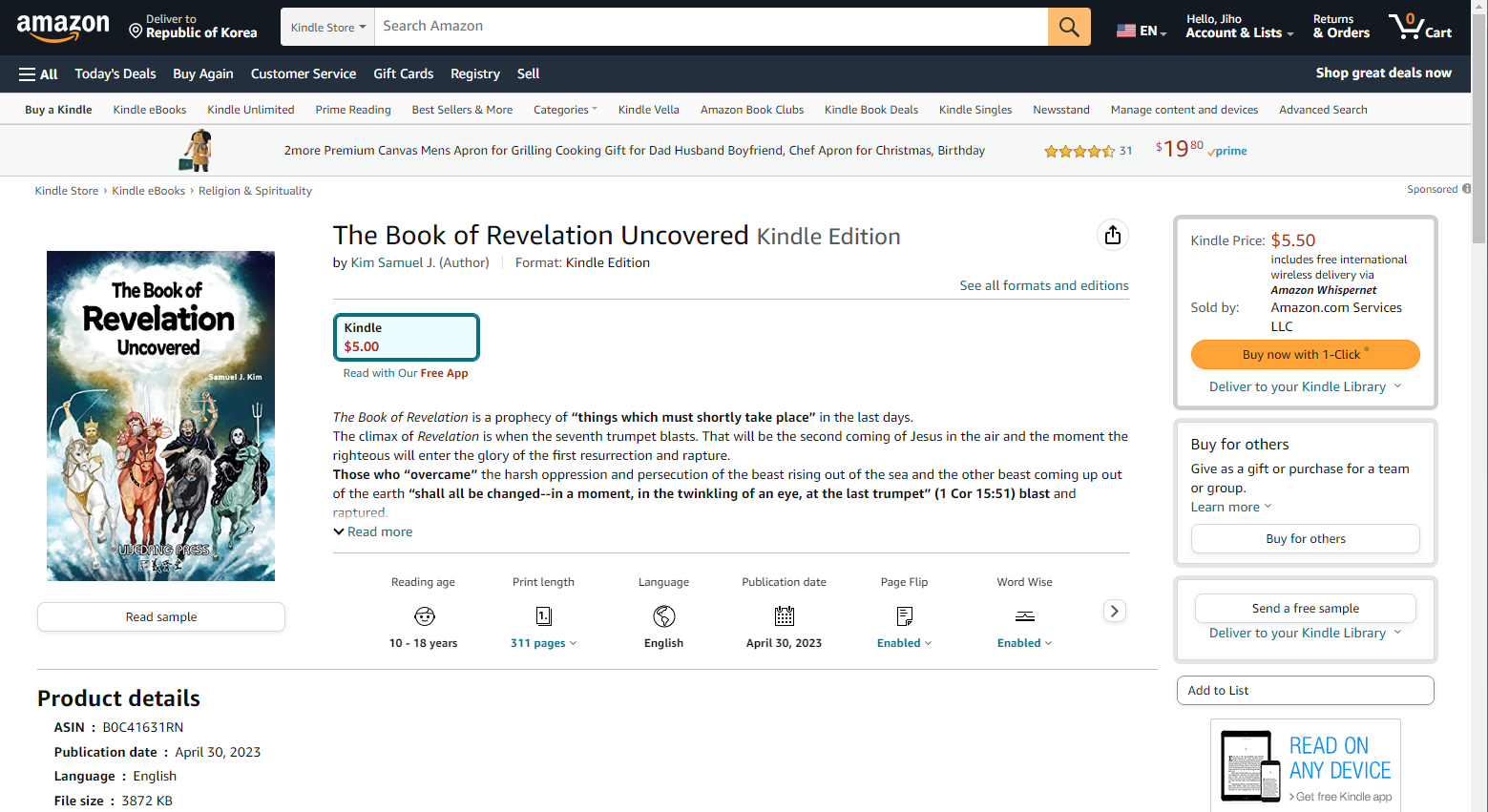The height and width of the screenshot is (812, 1488).
Task: Open the All hamburger menu
Action: 38,73
